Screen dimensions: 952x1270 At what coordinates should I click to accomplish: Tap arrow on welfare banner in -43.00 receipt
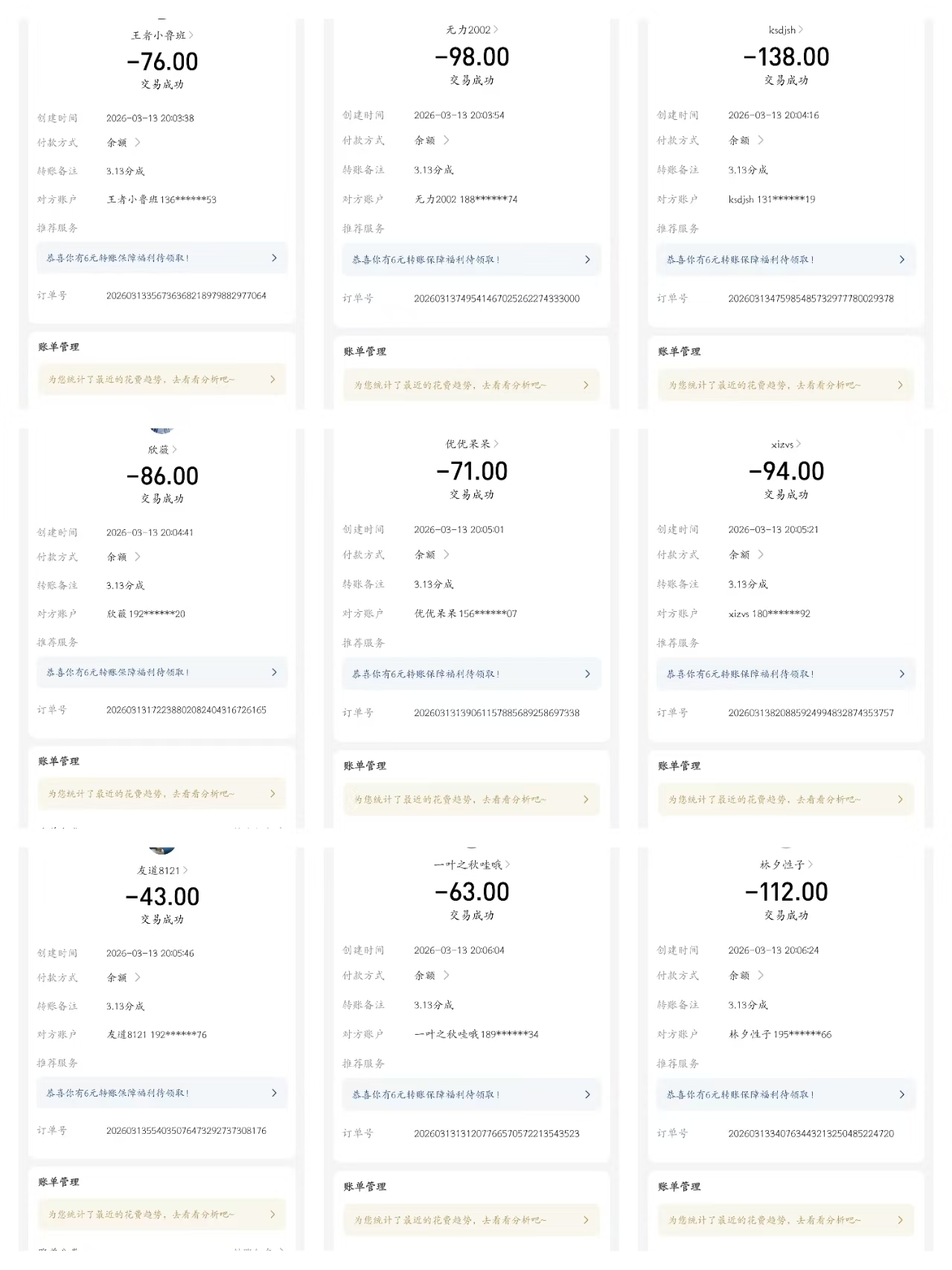pyautogui.click(x=274, y=1093)
